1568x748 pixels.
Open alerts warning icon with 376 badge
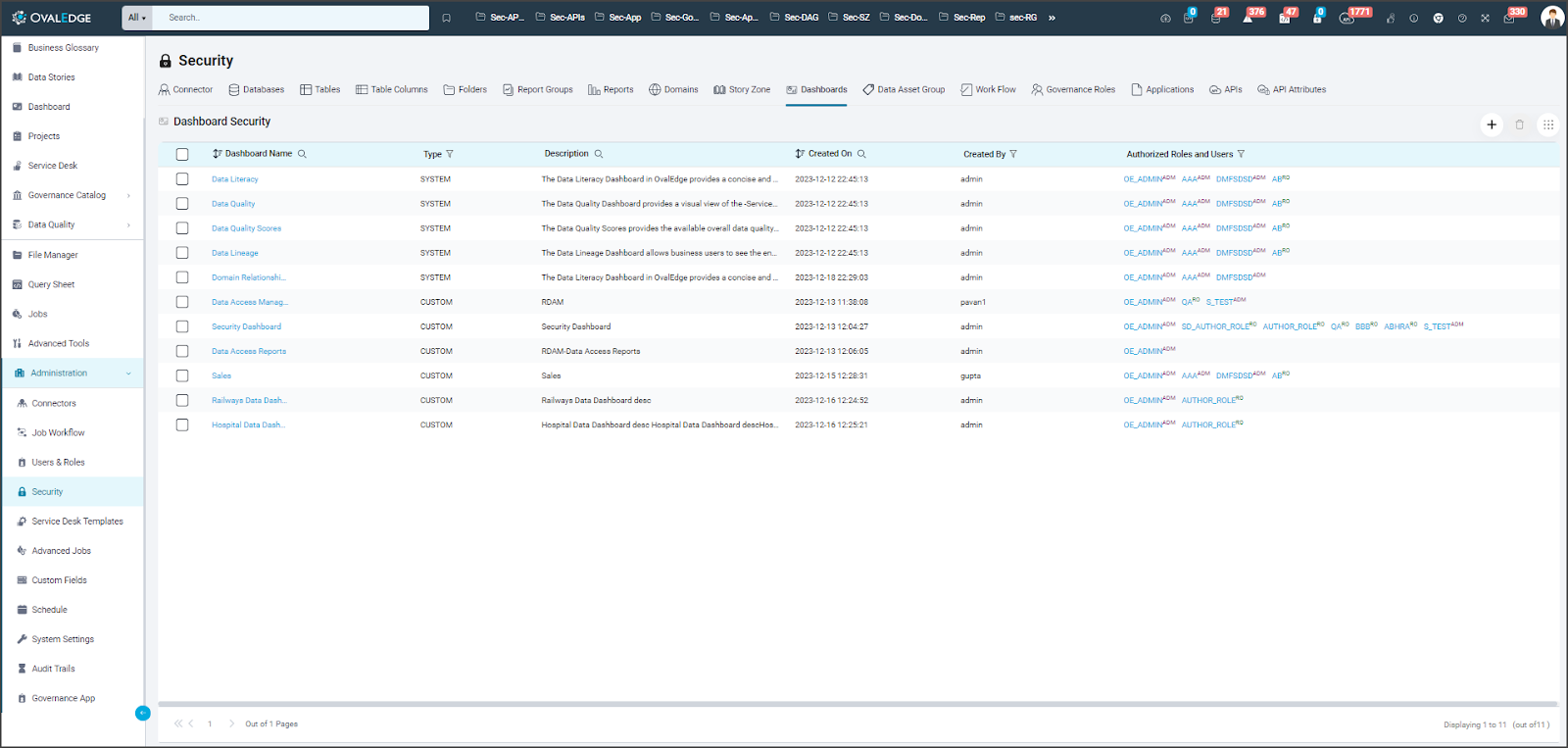point(1248,18)
